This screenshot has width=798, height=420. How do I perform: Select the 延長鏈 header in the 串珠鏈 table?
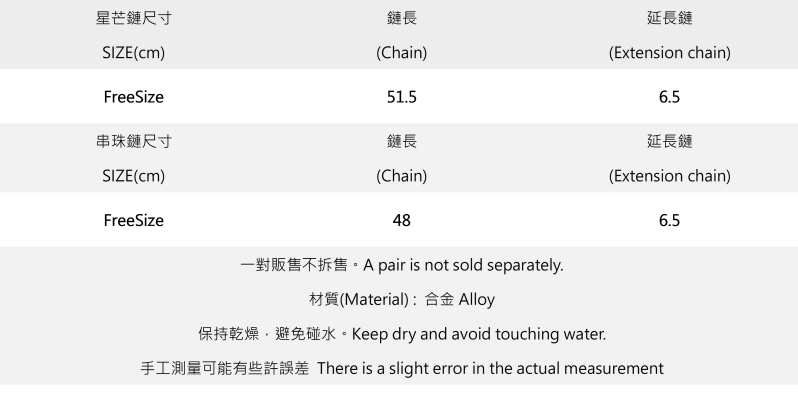point(669,142)
